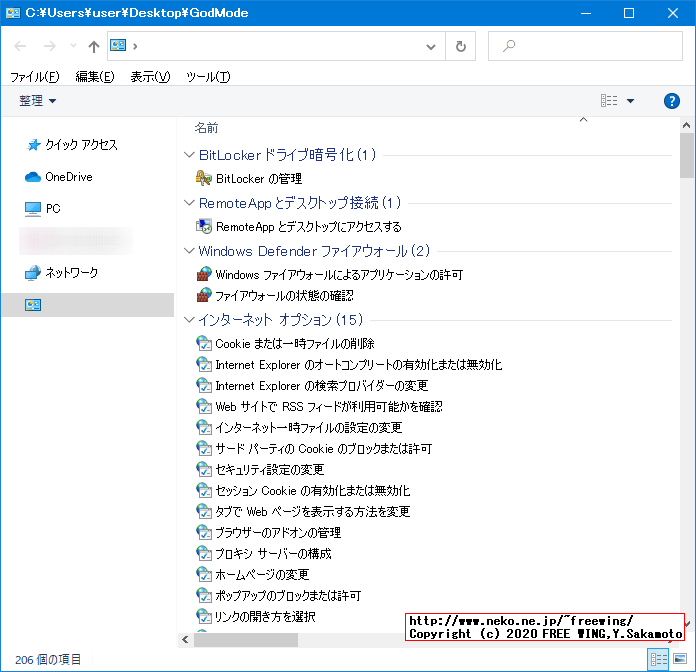Viewport: 696px width, 672px height.
Task: Click the vertical scrollbar up arrow
Action: (686, 125)
